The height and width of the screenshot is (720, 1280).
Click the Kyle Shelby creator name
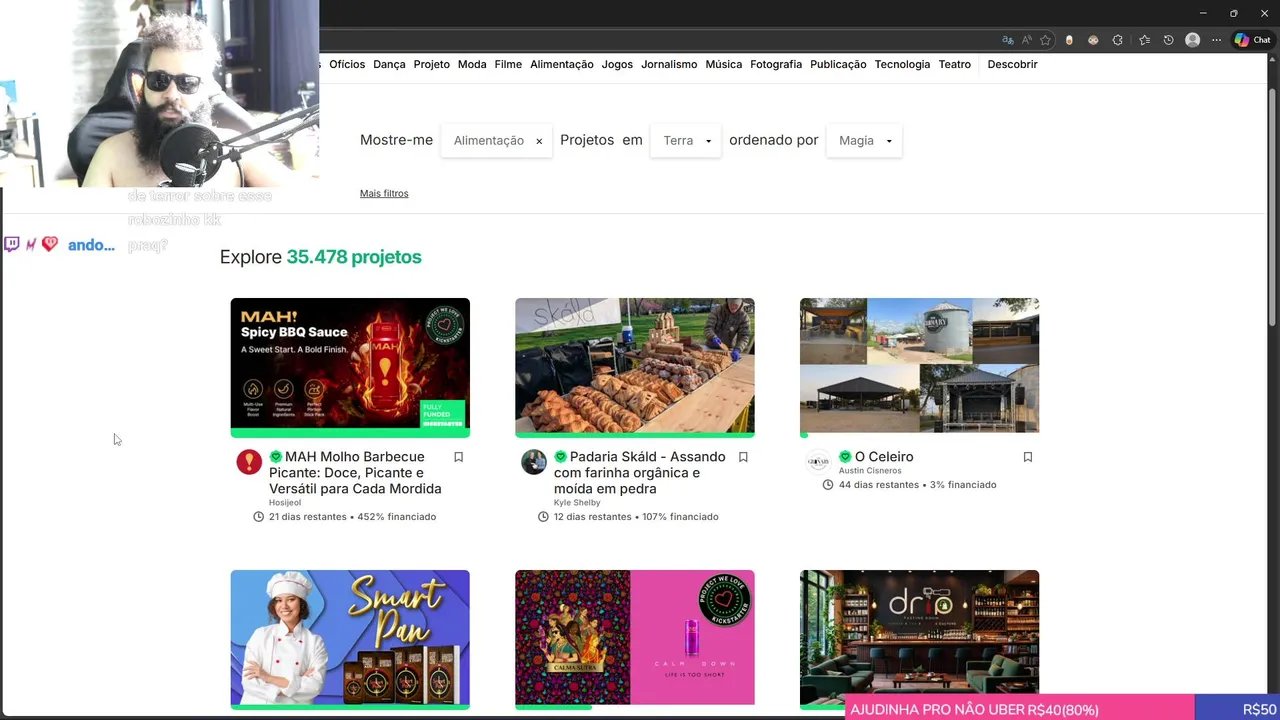[577, 503]
